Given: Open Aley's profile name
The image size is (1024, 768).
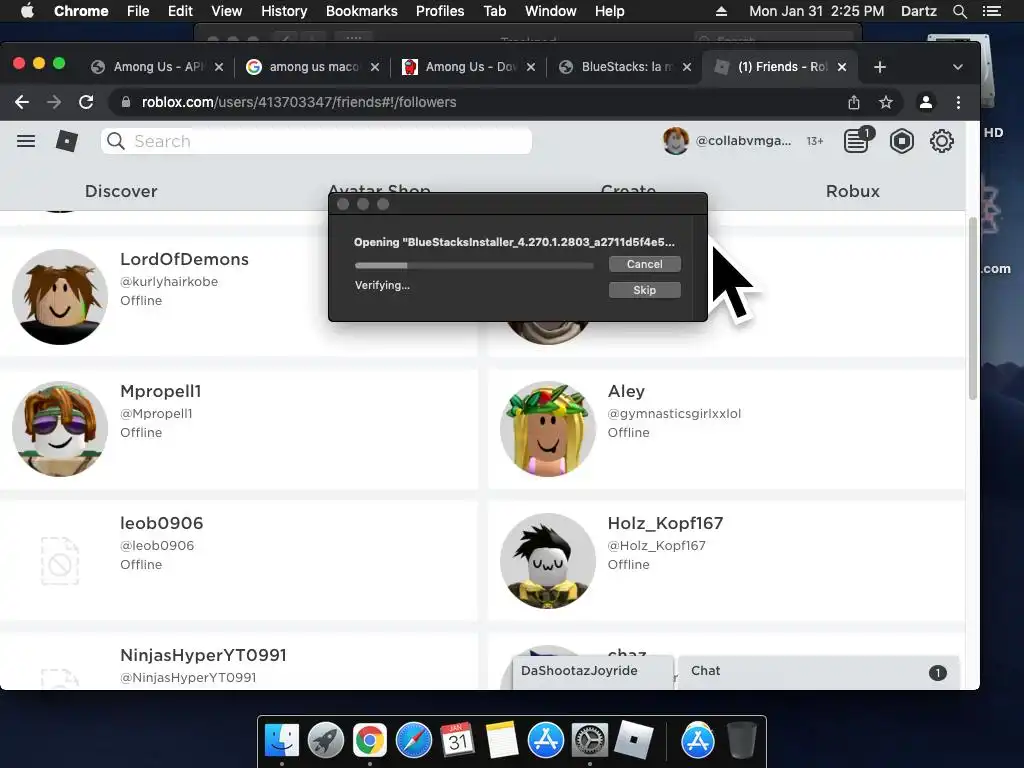Looking at the screenshot, I should (x=626, y=391).
